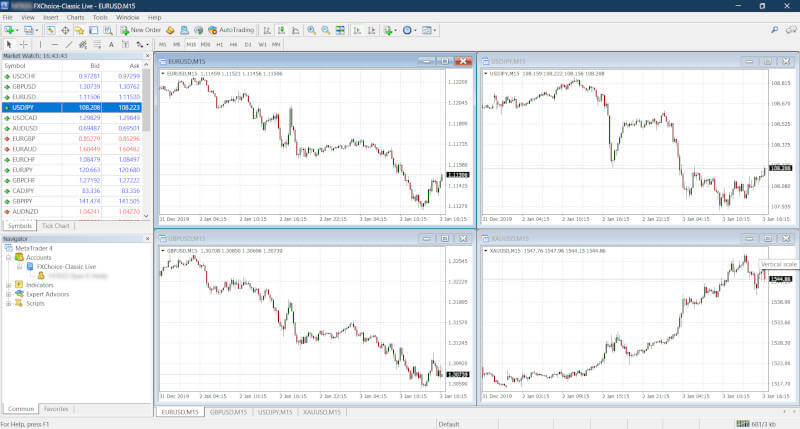The width and height of the screenshot is (800, 429).
Task: Click the tile windows icon
Action: (340, 31)
